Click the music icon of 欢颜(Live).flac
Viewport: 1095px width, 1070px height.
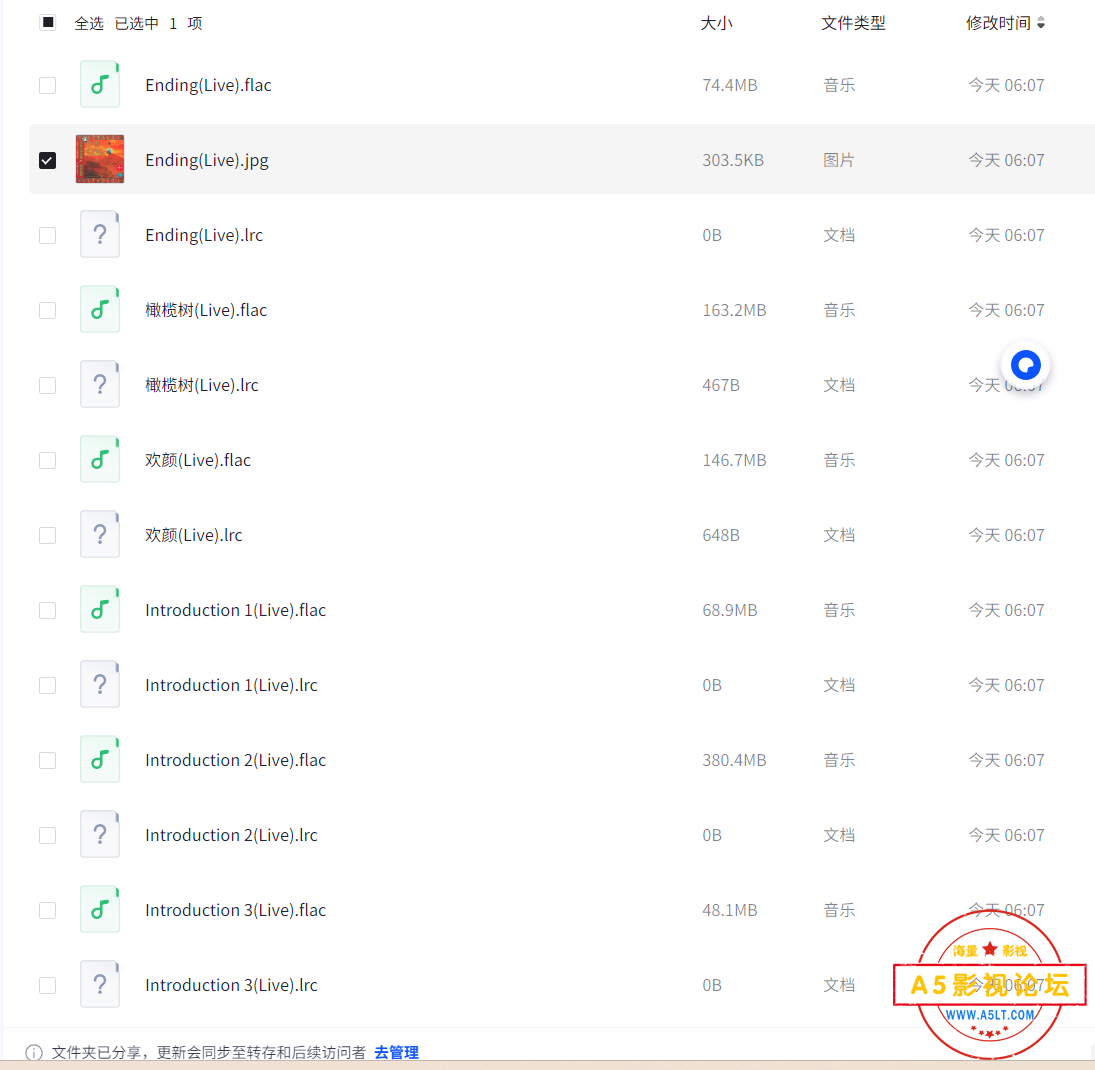click(x=100, y=460)
